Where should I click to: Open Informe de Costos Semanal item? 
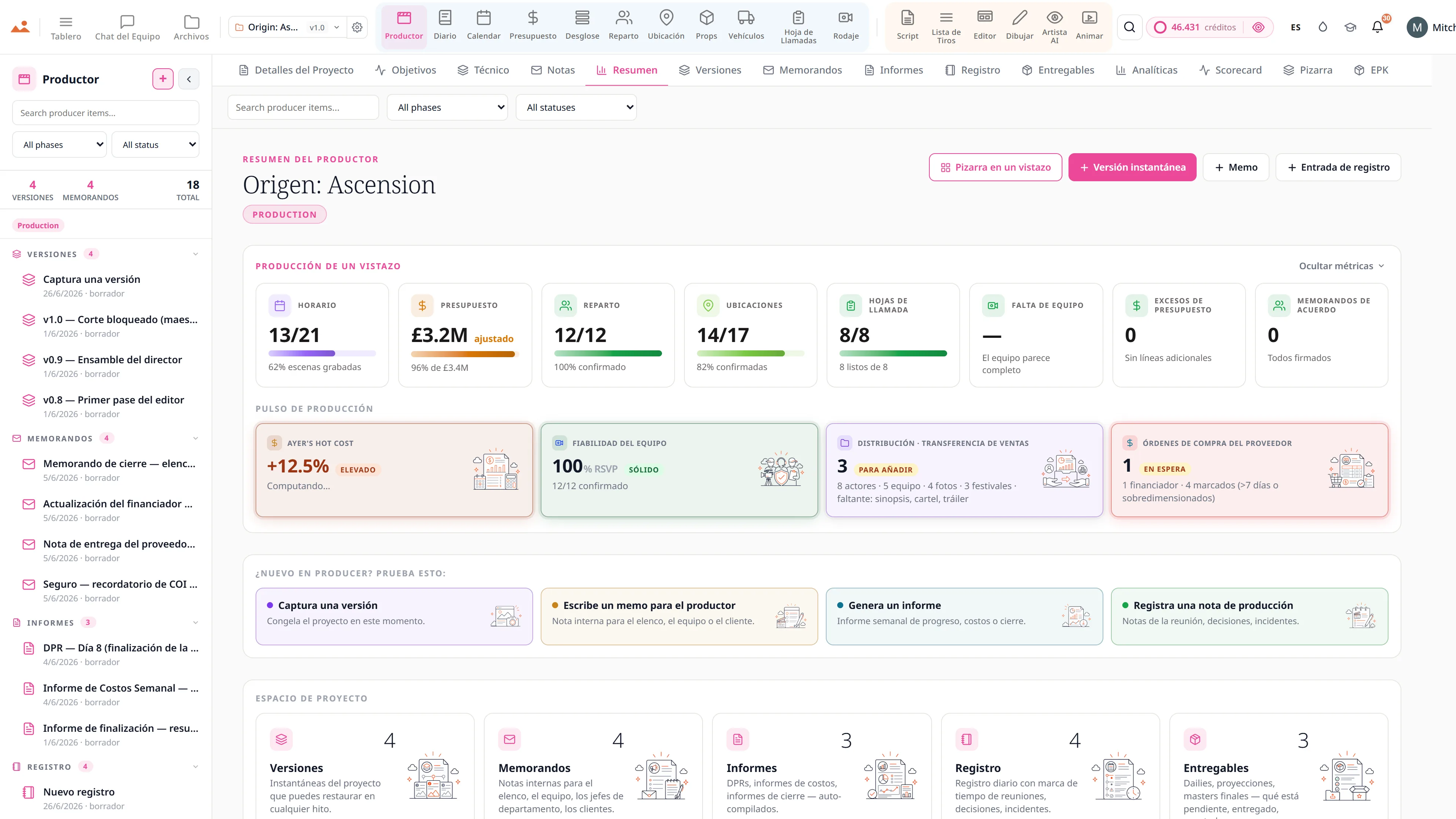112,694
